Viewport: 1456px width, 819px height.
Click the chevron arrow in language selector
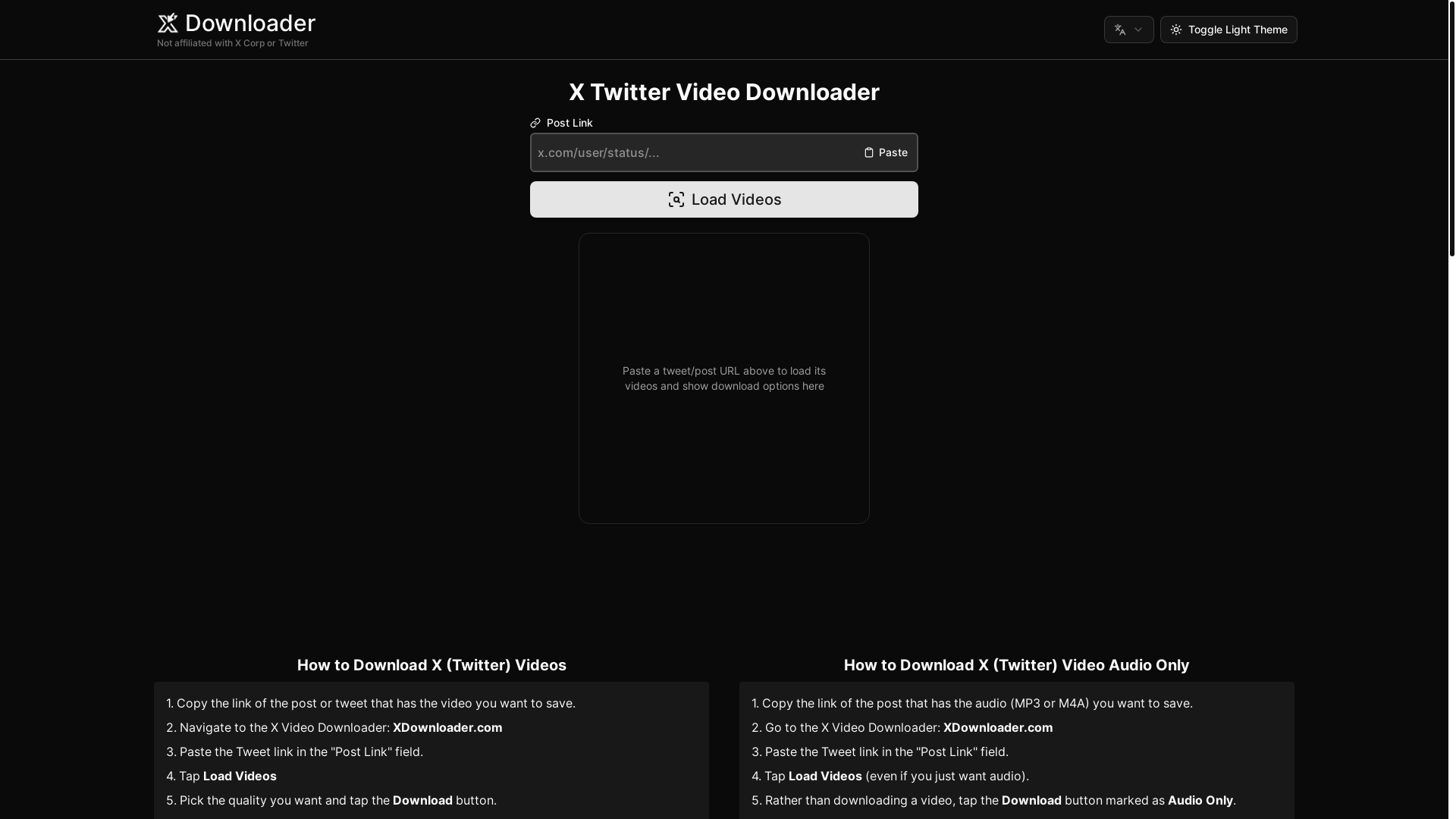pos(1138,30)
